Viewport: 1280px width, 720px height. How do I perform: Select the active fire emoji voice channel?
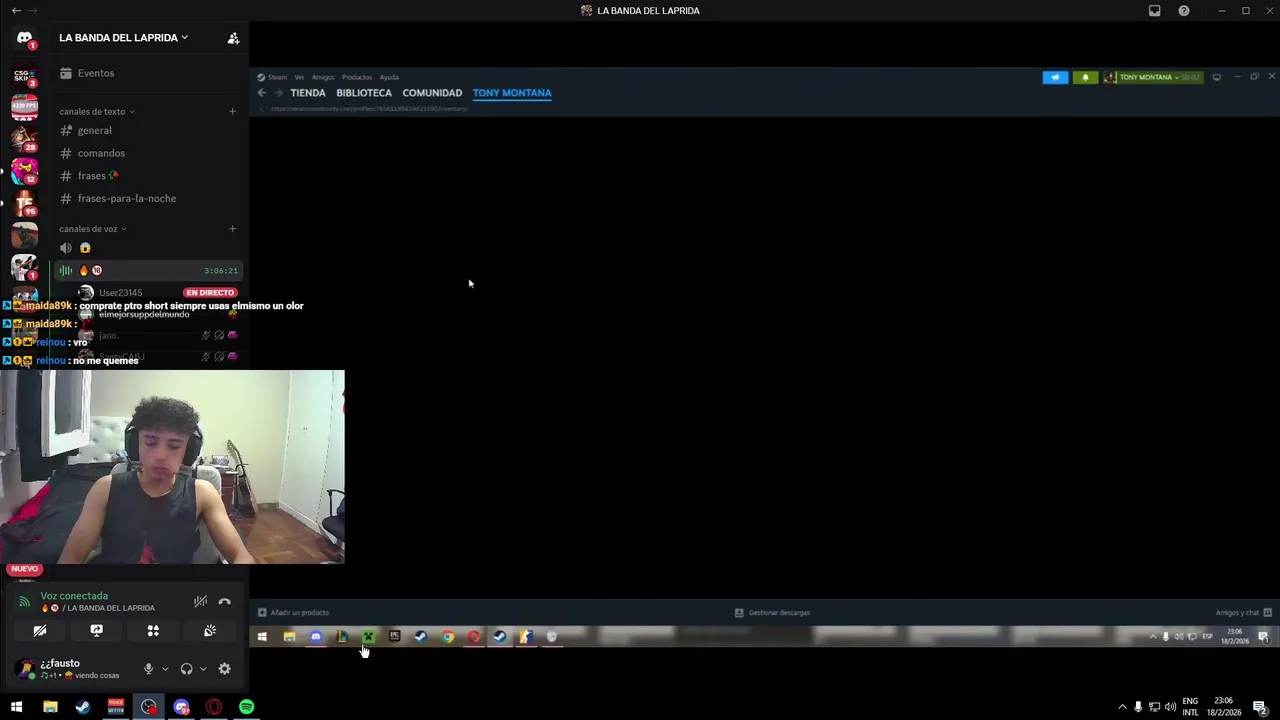tap(147, 271)
